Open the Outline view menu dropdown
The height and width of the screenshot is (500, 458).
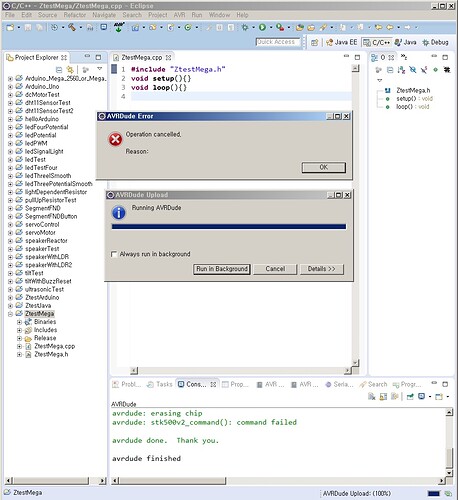379,80
